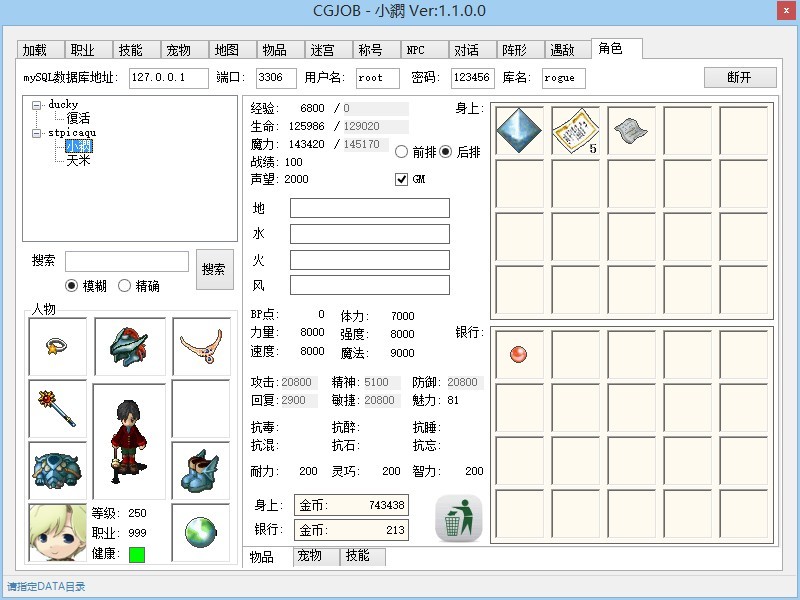Screen dimensions: 800x600
Task: Click the blue body armor icon
Action: (x=57, y=470)
